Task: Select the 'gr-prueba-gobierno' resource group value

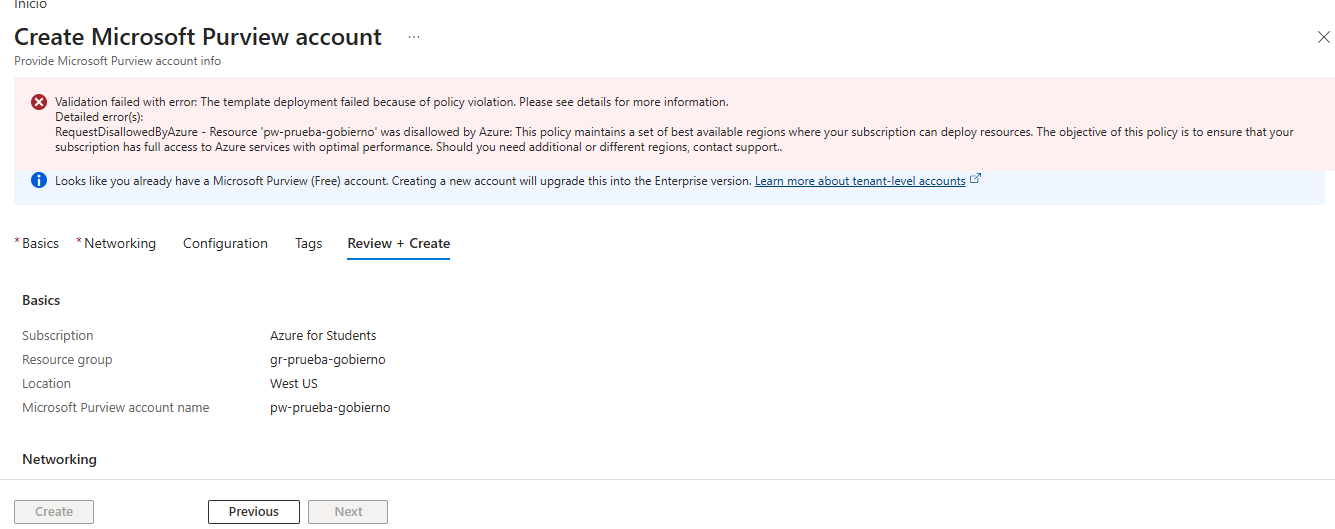Action: point(328,360)
